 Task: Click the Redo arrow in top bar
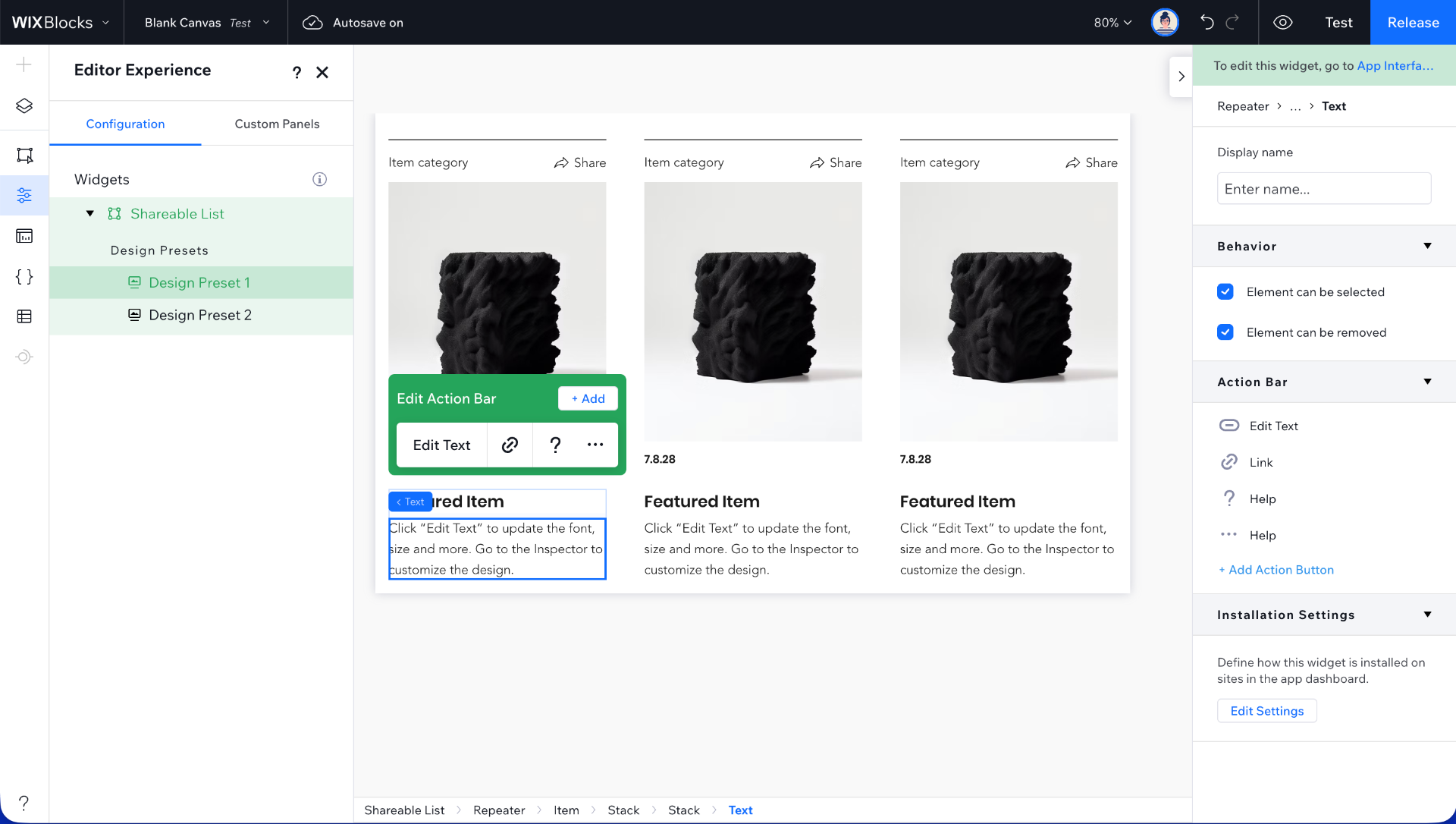pos(1232,22)
